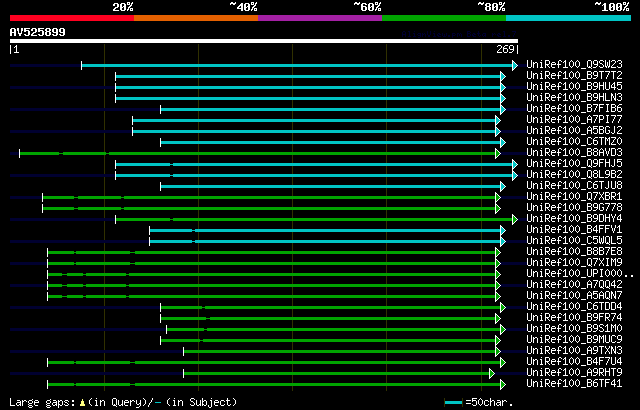Image resolution: width=640 pixels, height=410 pixels.
Task: Select hit label UniRef100_B9HLN3
Action: pyautogui.click(x=574, y=98)
